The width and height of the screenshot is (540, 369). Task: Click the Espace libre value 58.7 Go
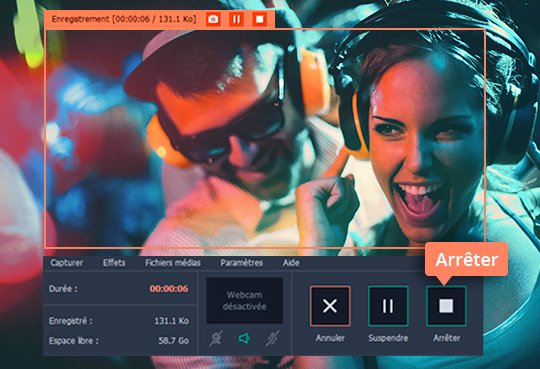(174, 341)
